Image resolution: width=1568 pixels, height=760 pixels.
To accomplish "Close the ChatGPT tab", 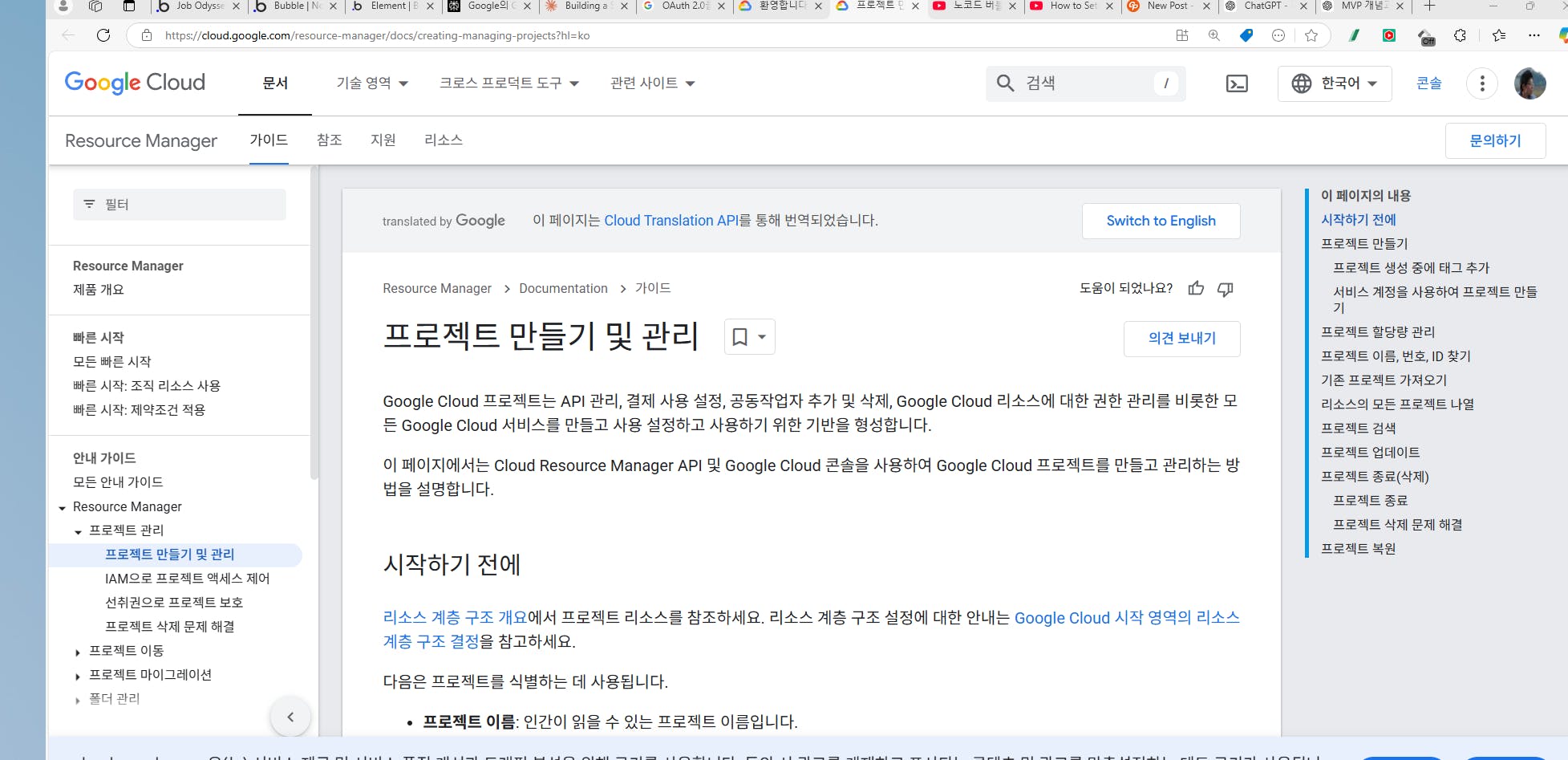I will 1303,6.
